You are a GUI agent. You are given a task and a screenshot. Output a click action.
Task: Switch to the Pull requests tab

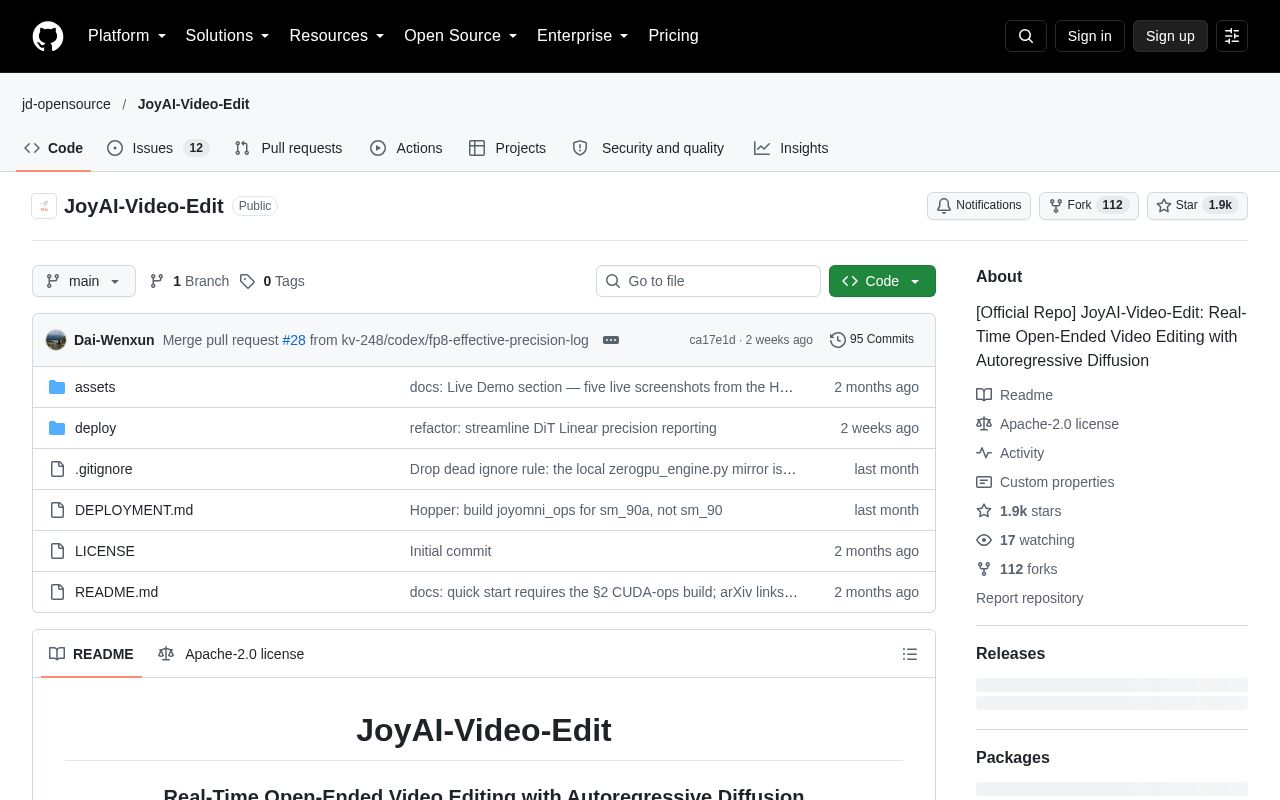[288, 148]
